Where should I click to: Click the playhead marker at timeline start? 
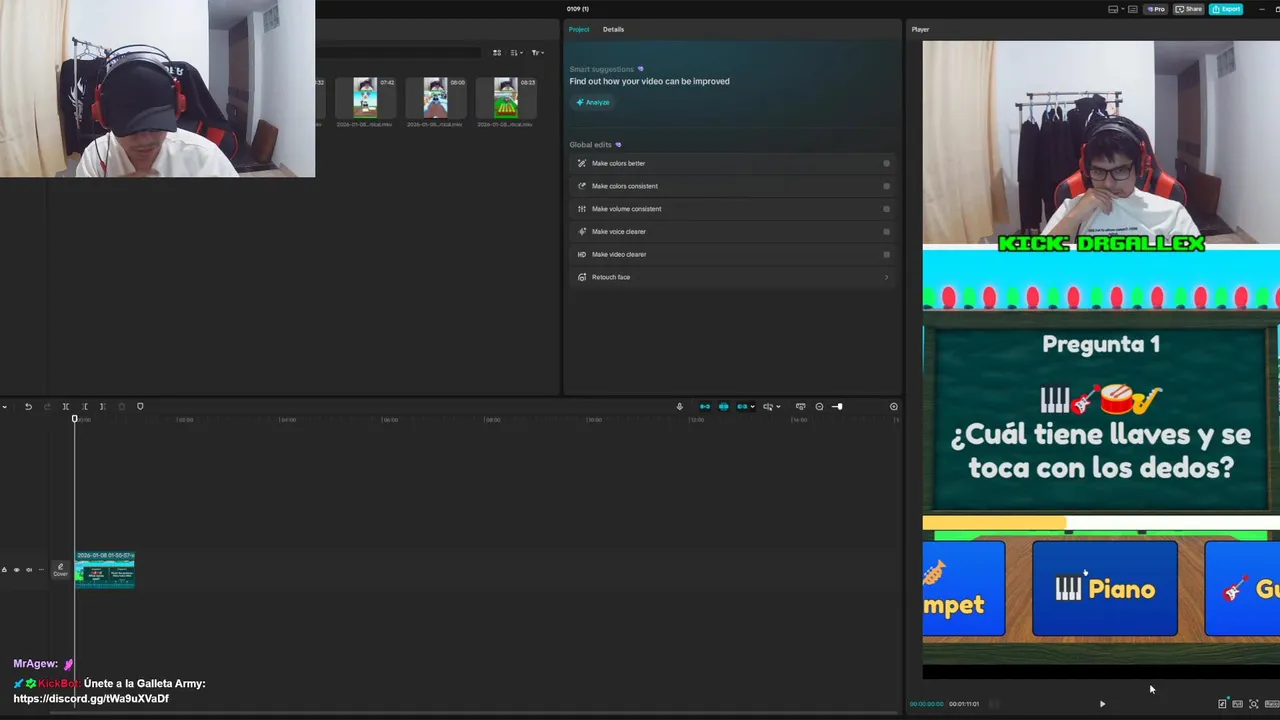pyautogui.click(x=75, y=419)
